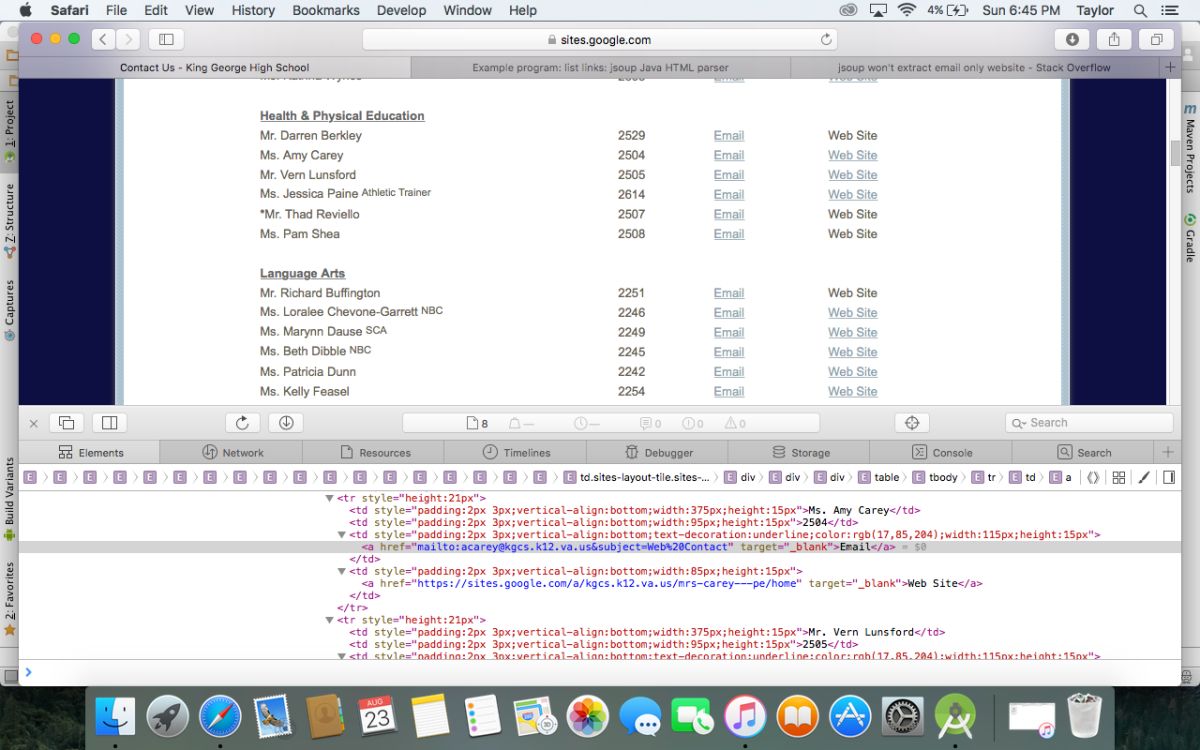1200x750 pixels.
Task: Click the sites.google.com address bar
Action: tap(600, 40)
